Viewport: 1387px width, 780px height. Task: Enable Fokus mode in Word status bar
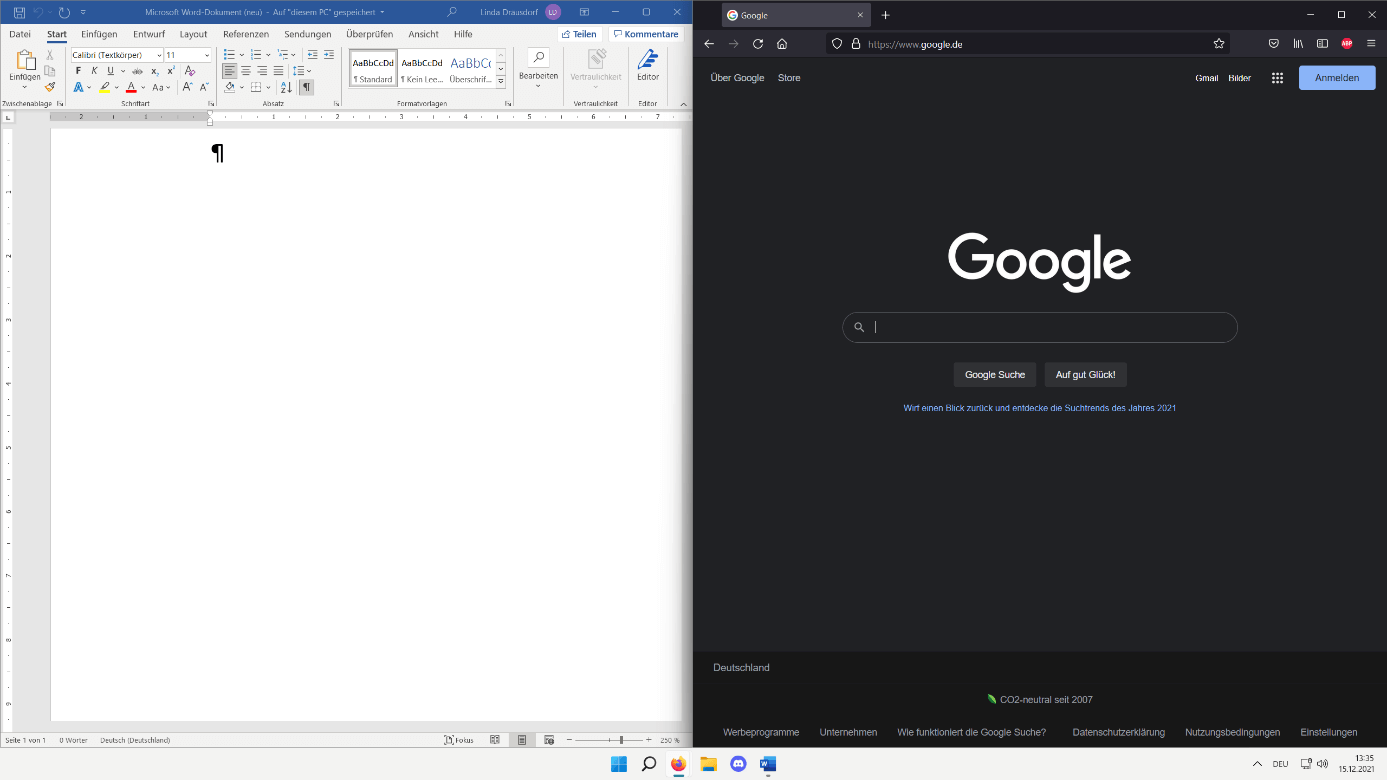[459, 740]
